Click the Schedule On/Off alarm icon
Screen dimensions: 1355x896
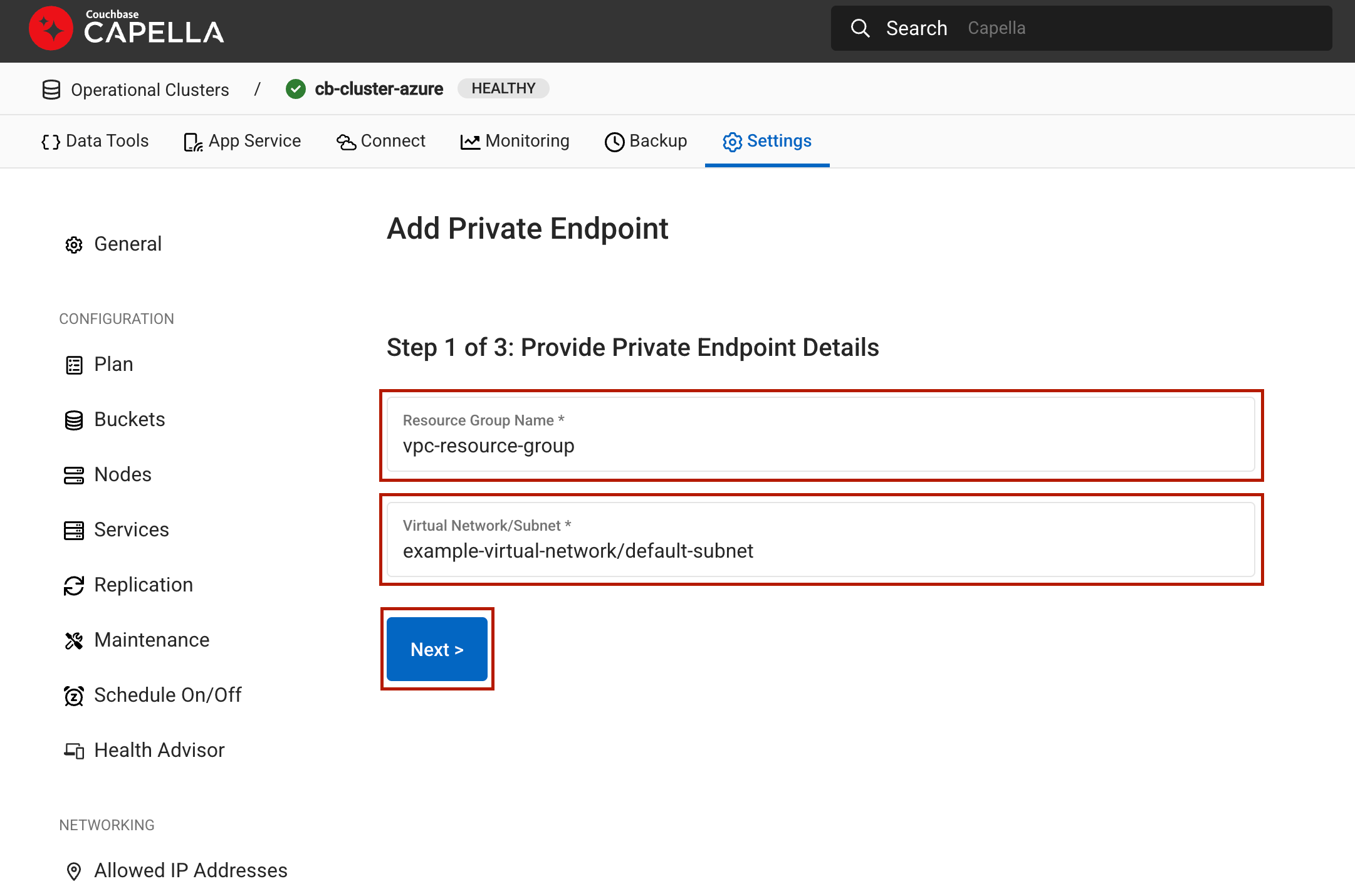click(74, 695)
